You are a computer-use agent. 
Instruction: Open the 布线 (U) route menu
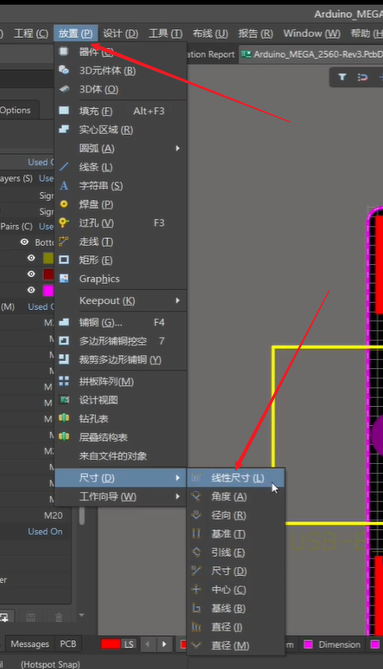point(210,33)
